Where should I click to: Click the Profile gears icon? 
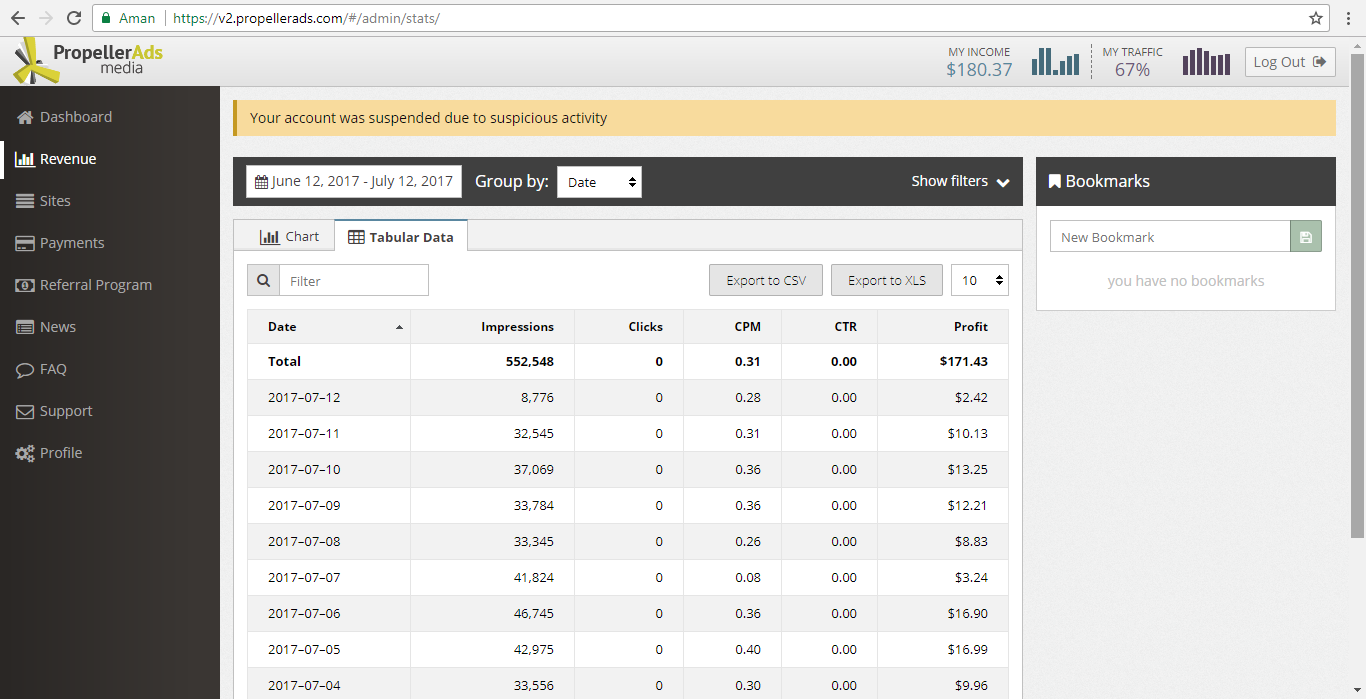click(x=25, y=454)
